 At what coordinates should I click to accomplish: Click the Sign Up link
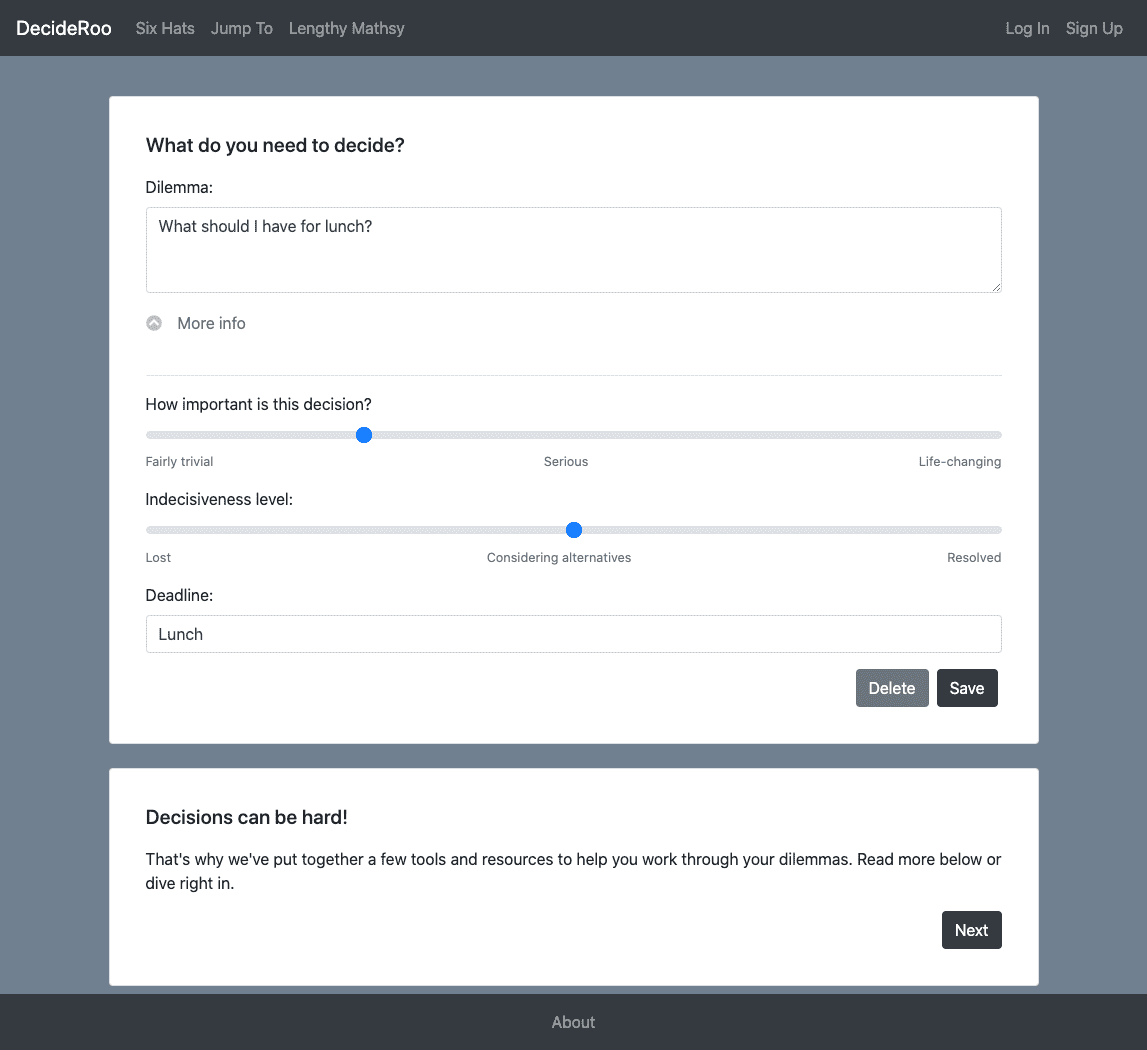point(1094,29)
